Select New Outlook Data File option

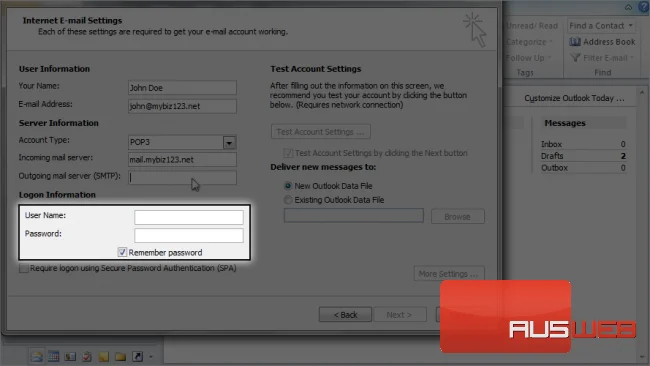pos(288,186)
